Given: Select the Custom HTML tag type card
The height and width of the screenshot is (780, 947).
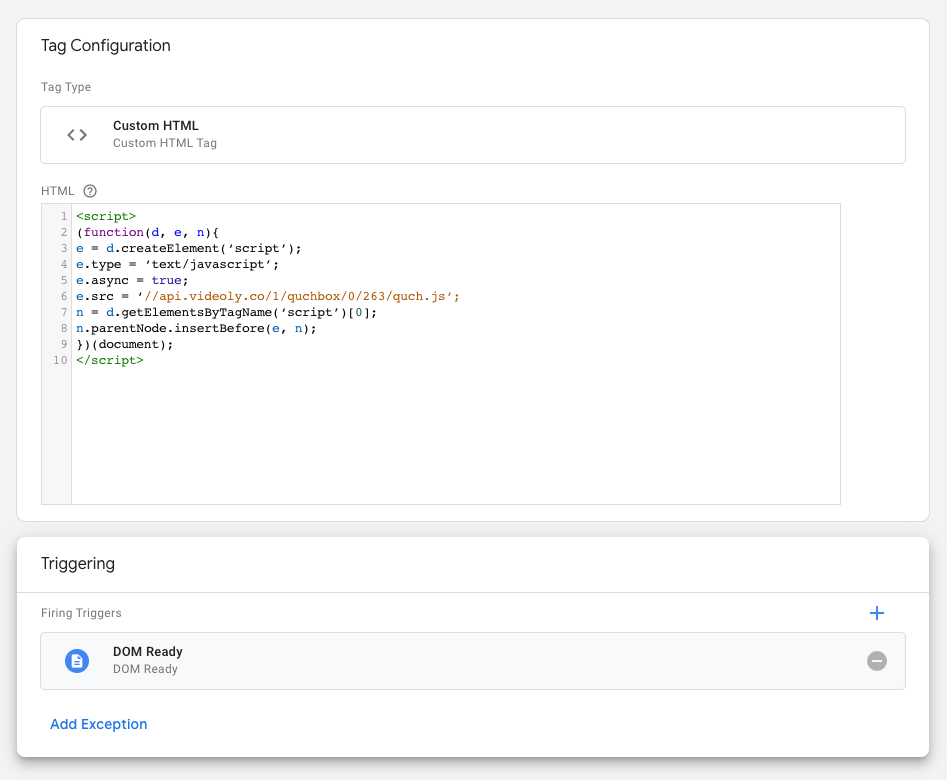Looking at the screenshot, I should pos(473,134).
